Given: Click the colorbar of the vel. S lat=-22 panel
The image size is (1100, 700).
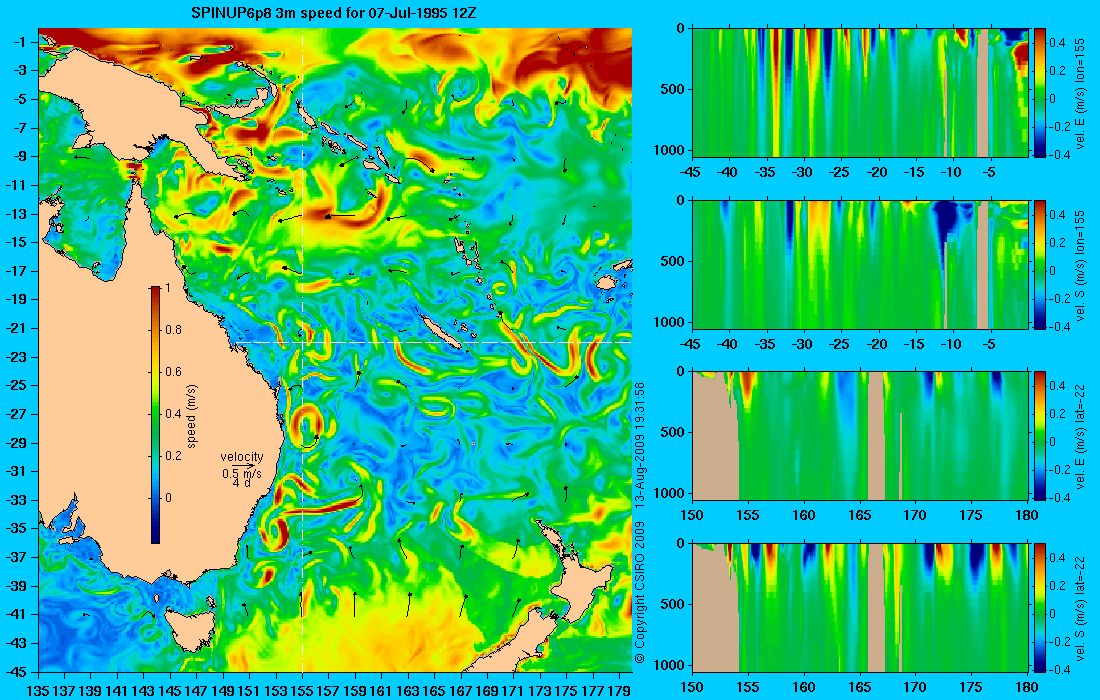Looking at the screenshot, I should pos(1039,607).
